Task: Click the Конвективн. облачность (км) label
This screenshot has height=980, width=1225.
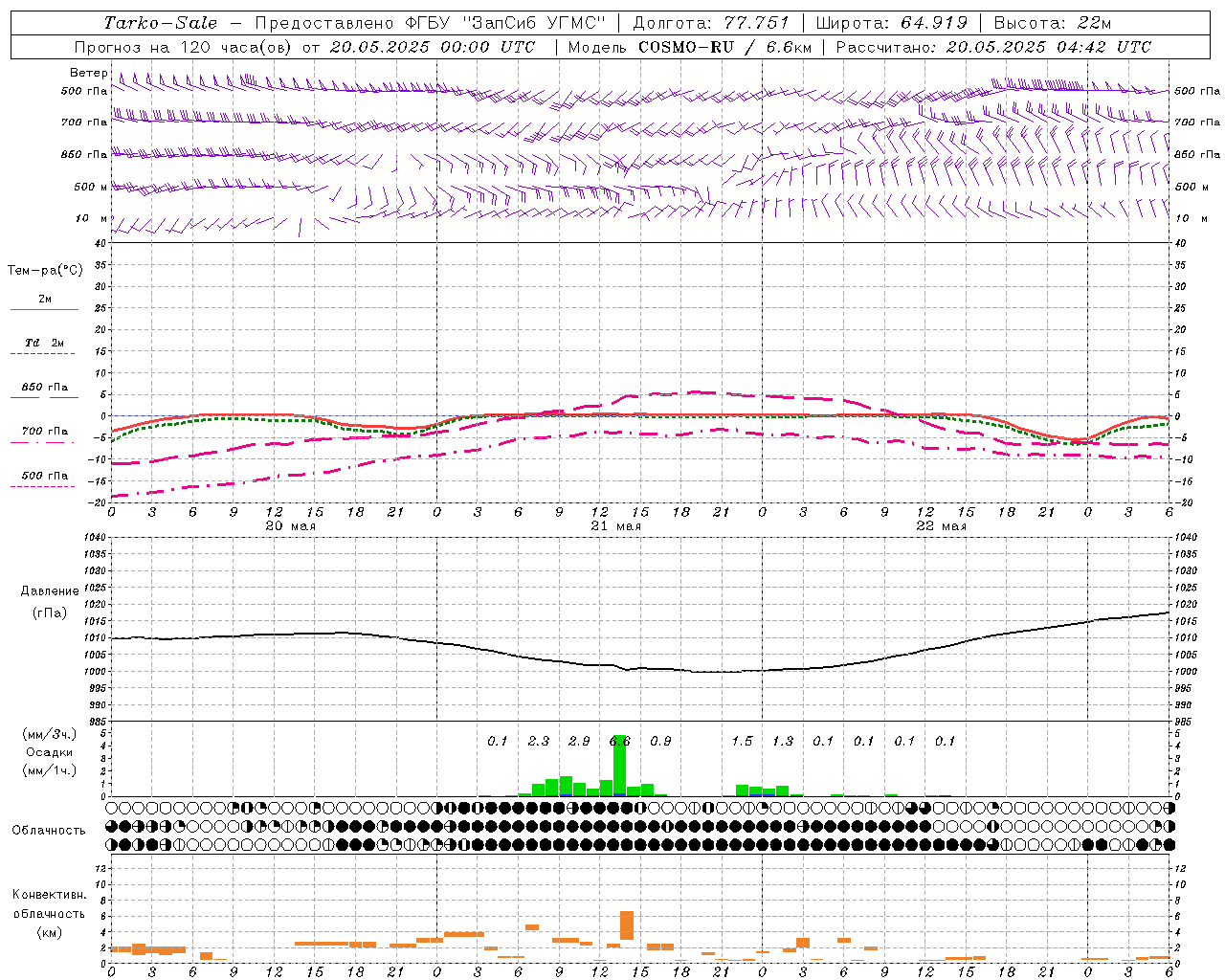Action: (49, 913)
